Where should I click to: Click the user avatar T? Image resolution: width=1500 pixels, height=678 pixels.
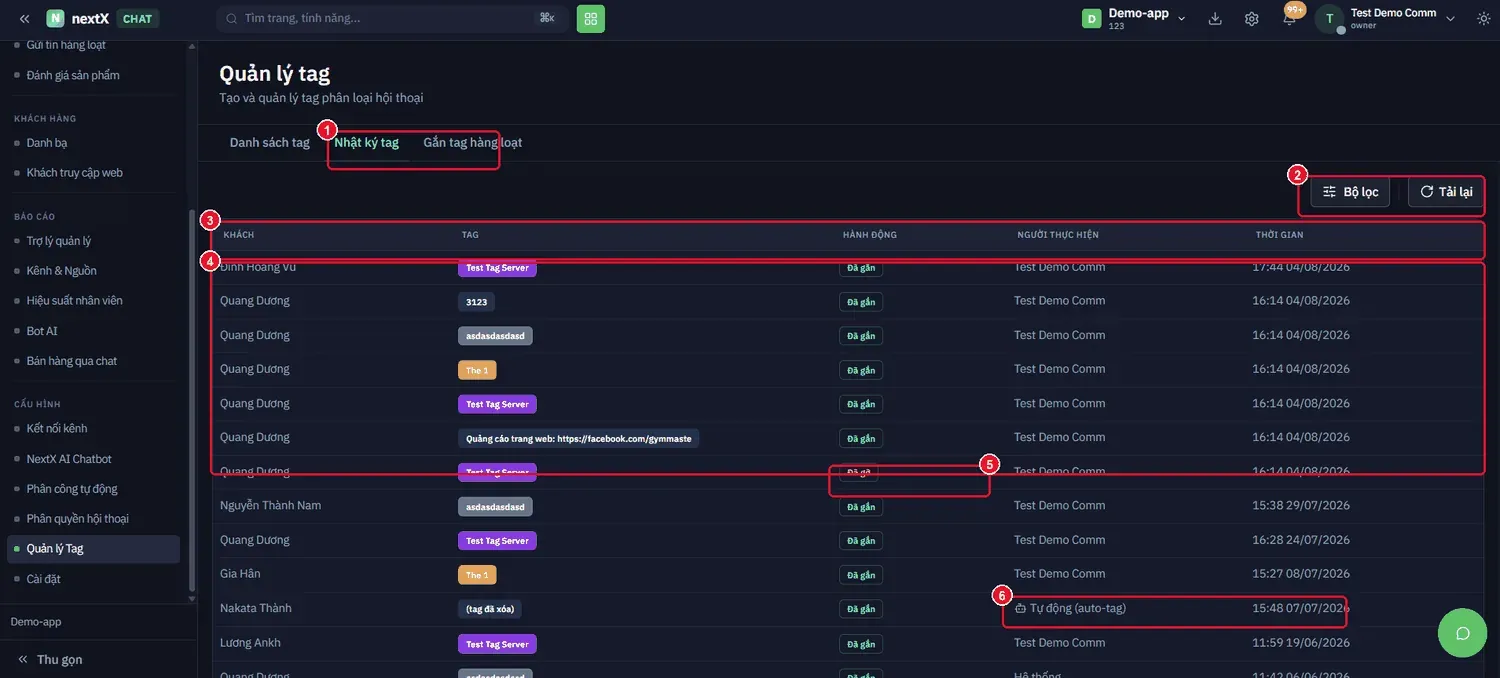[x=1329, y=19]
